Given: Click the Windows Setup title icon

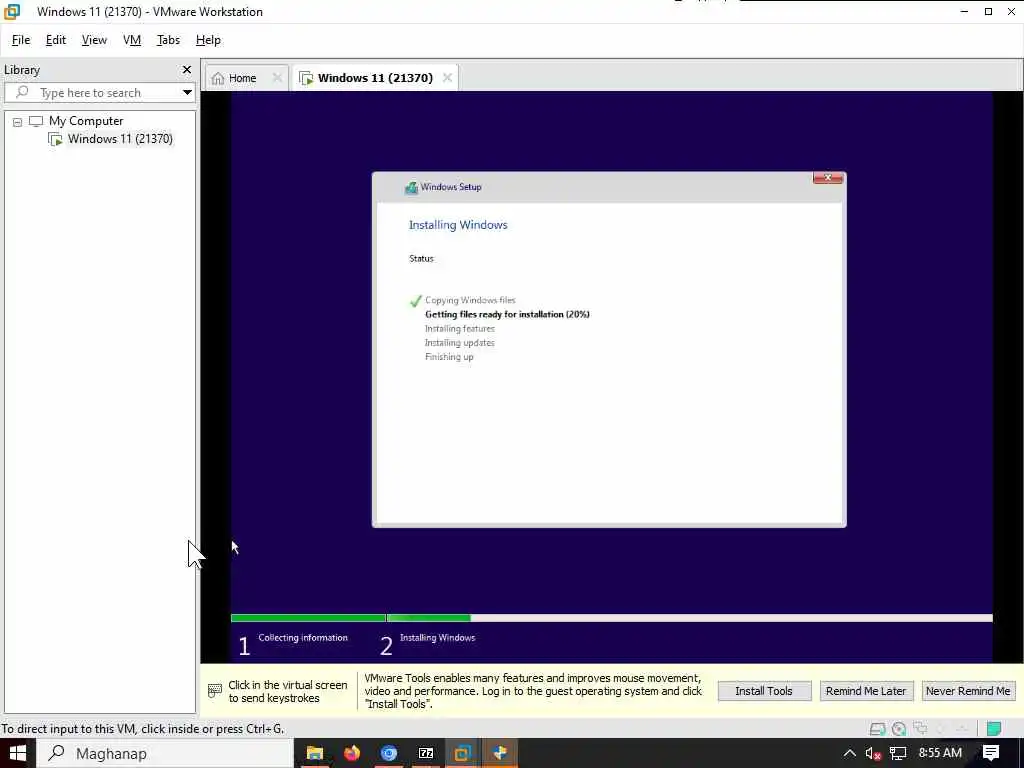Looking at the screenshot, I should pyautogui.click(x=411, y=187).
